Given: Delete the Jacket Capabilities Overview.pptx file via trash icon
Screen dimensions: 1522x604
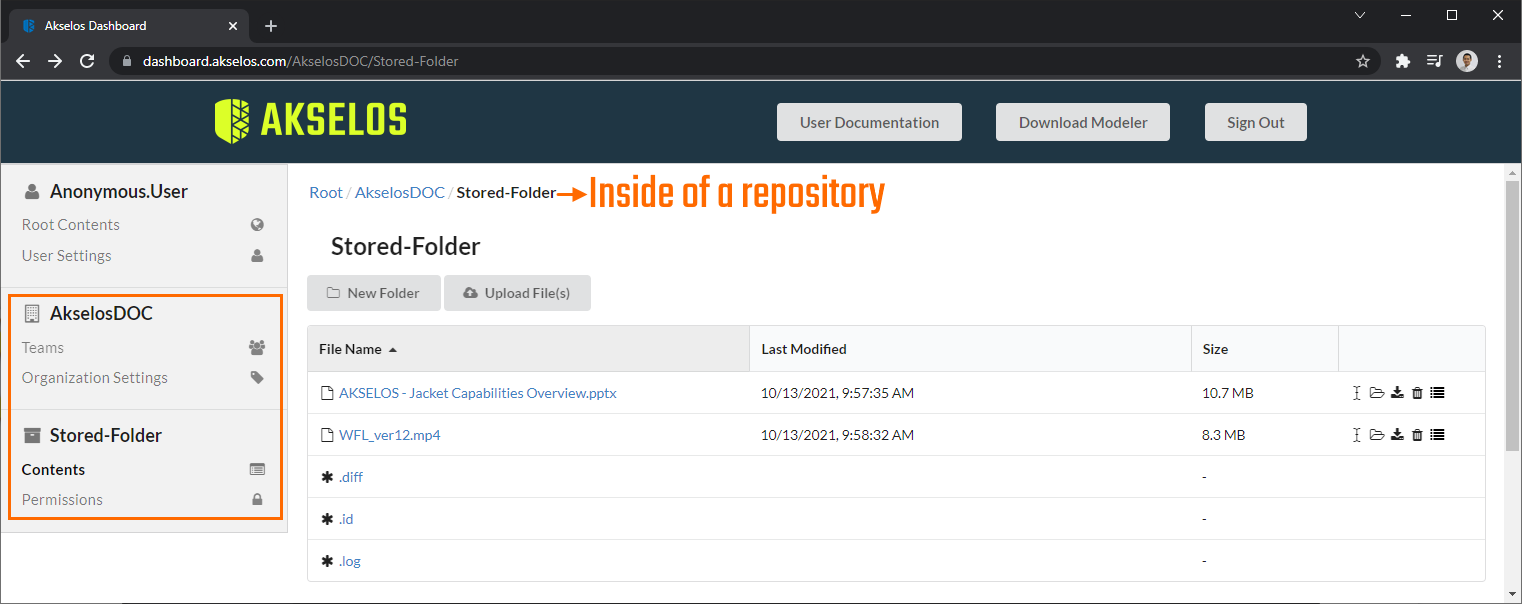Looking at the screenshot, I should 1417,393.
